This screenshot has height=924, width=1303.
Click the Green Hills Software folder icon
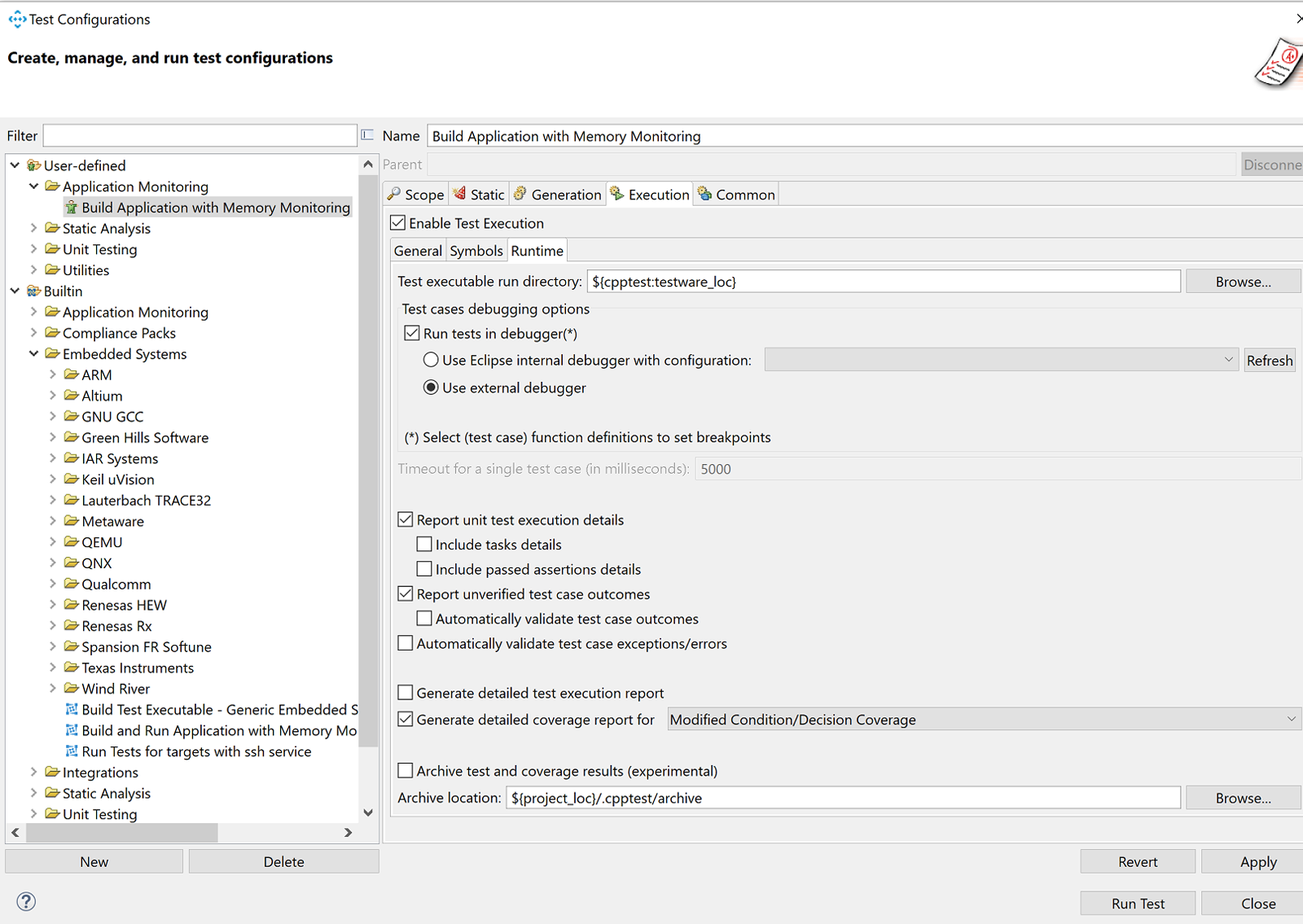click(72, 437)
